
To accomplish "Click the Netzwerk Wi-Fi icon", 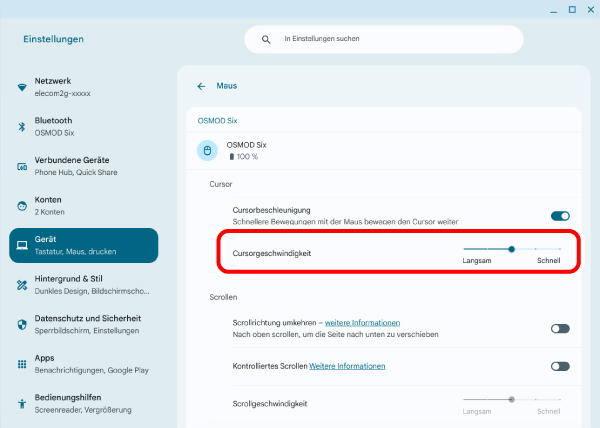I will point(22,87).
